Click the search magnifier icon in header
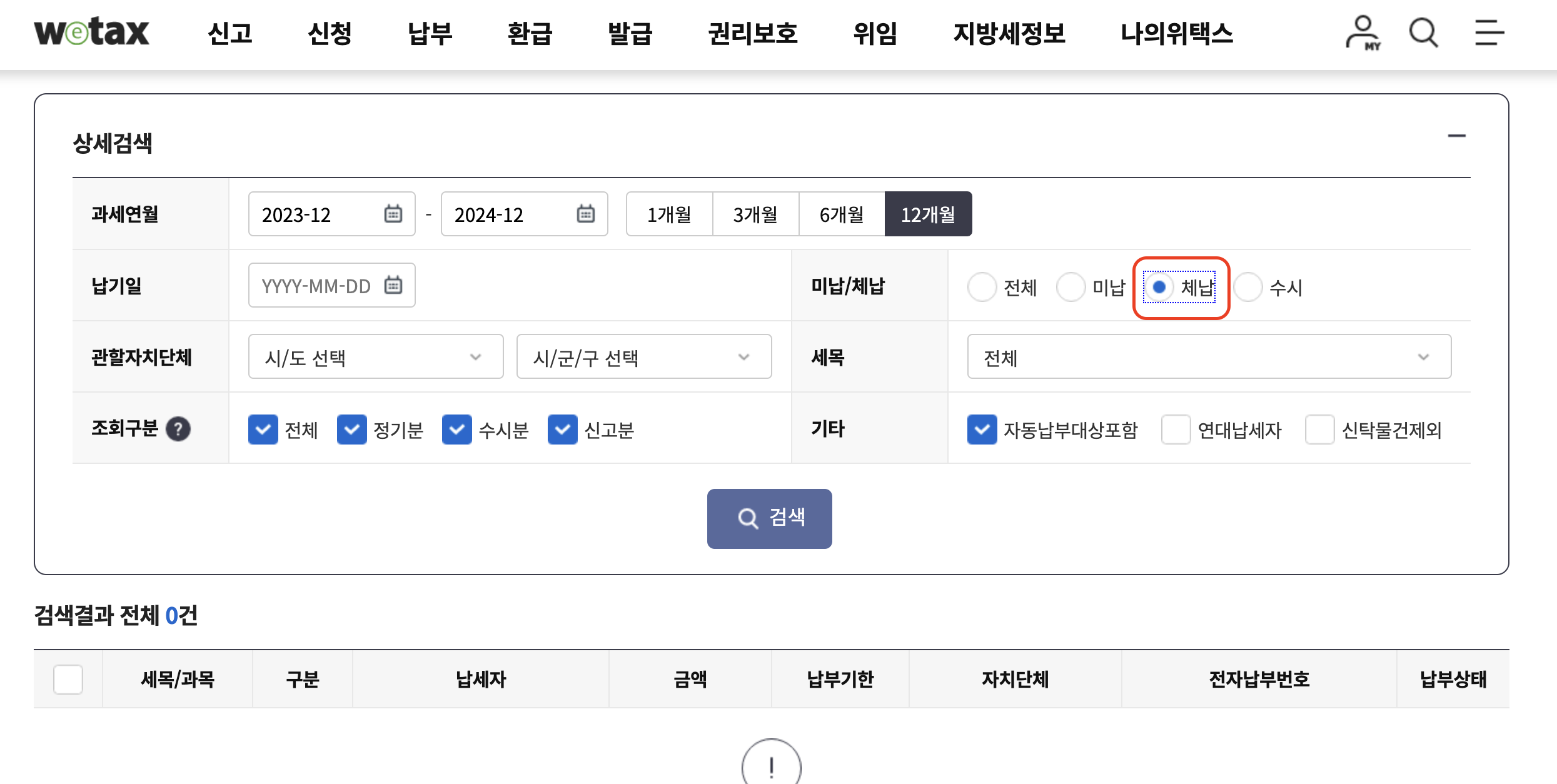The width and height of the screenshot is (1557, 784). [x=1424, y=33]
